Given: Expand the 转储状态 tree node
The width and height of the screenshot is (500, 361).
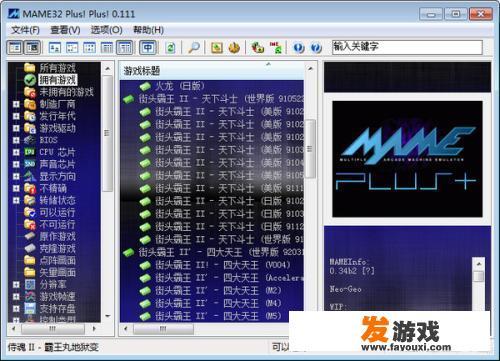Looking at the screenshot, I should coord(16,200).
